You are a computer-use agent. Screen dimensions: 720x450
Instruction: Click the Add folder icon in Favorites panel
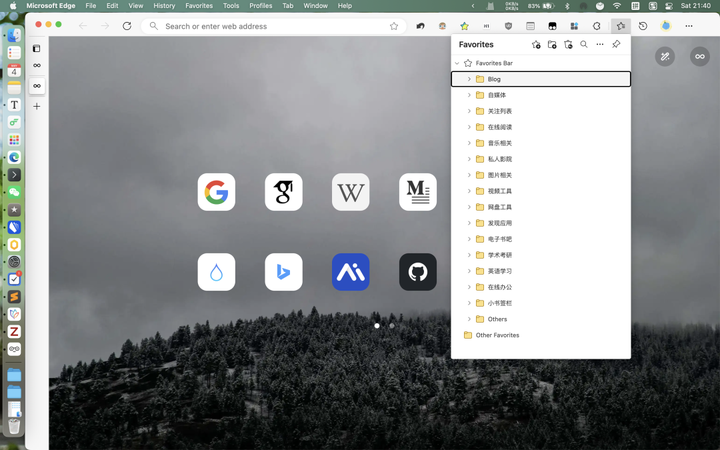coord(552,45)
